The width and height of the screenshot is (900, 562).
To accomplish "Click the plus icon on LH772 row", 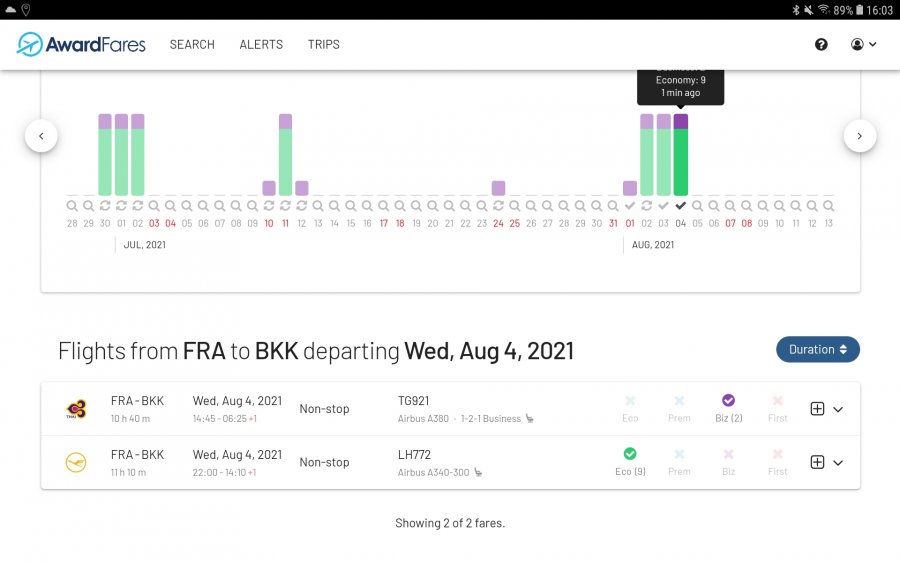I will 817,462.
